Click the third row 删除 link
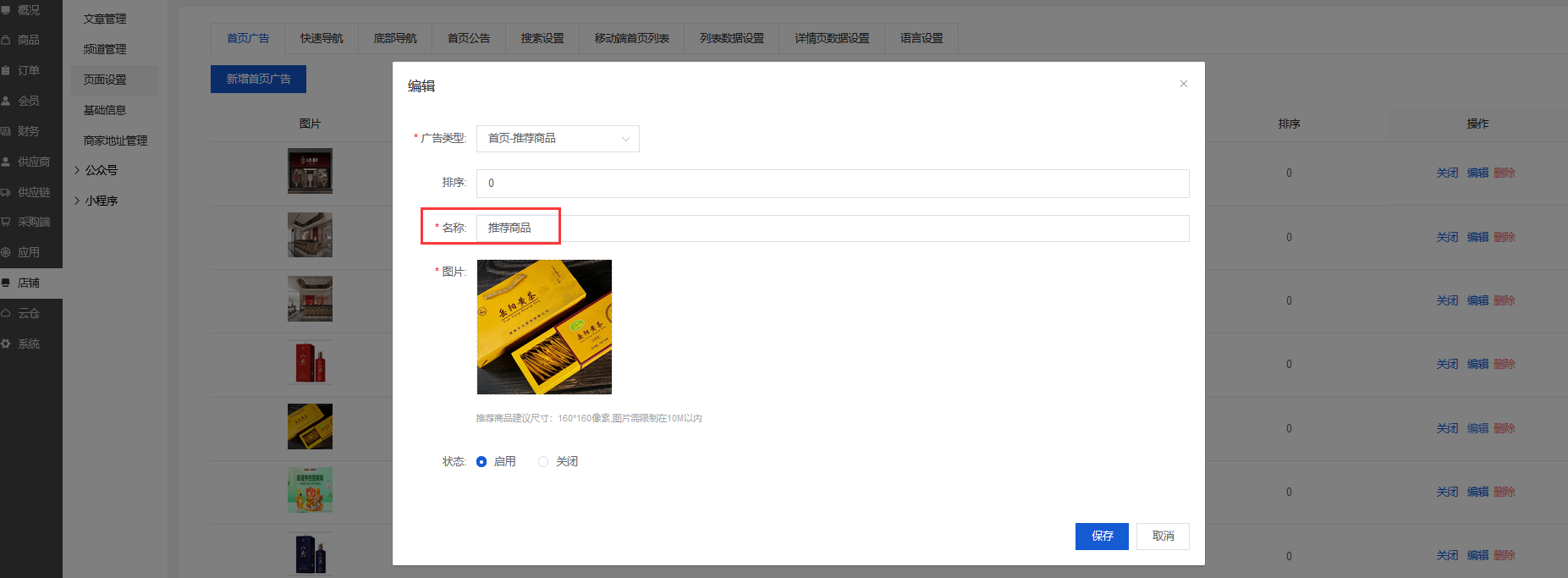 1505,300
